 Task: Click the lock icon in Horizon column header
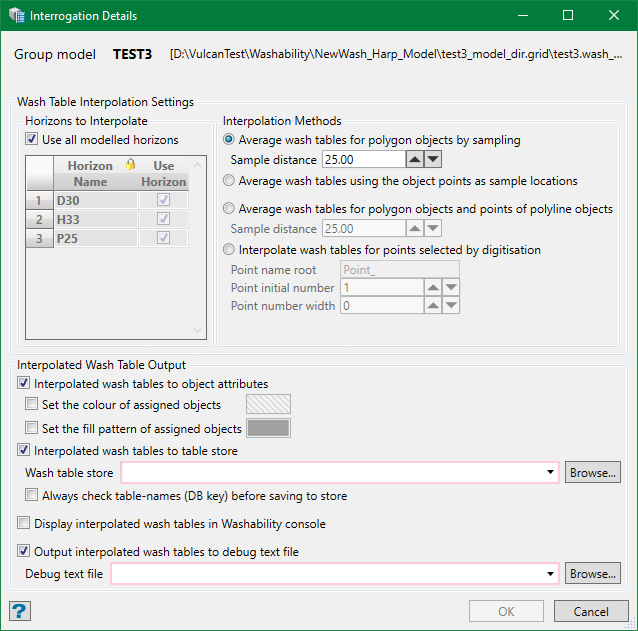click(129, 165)
